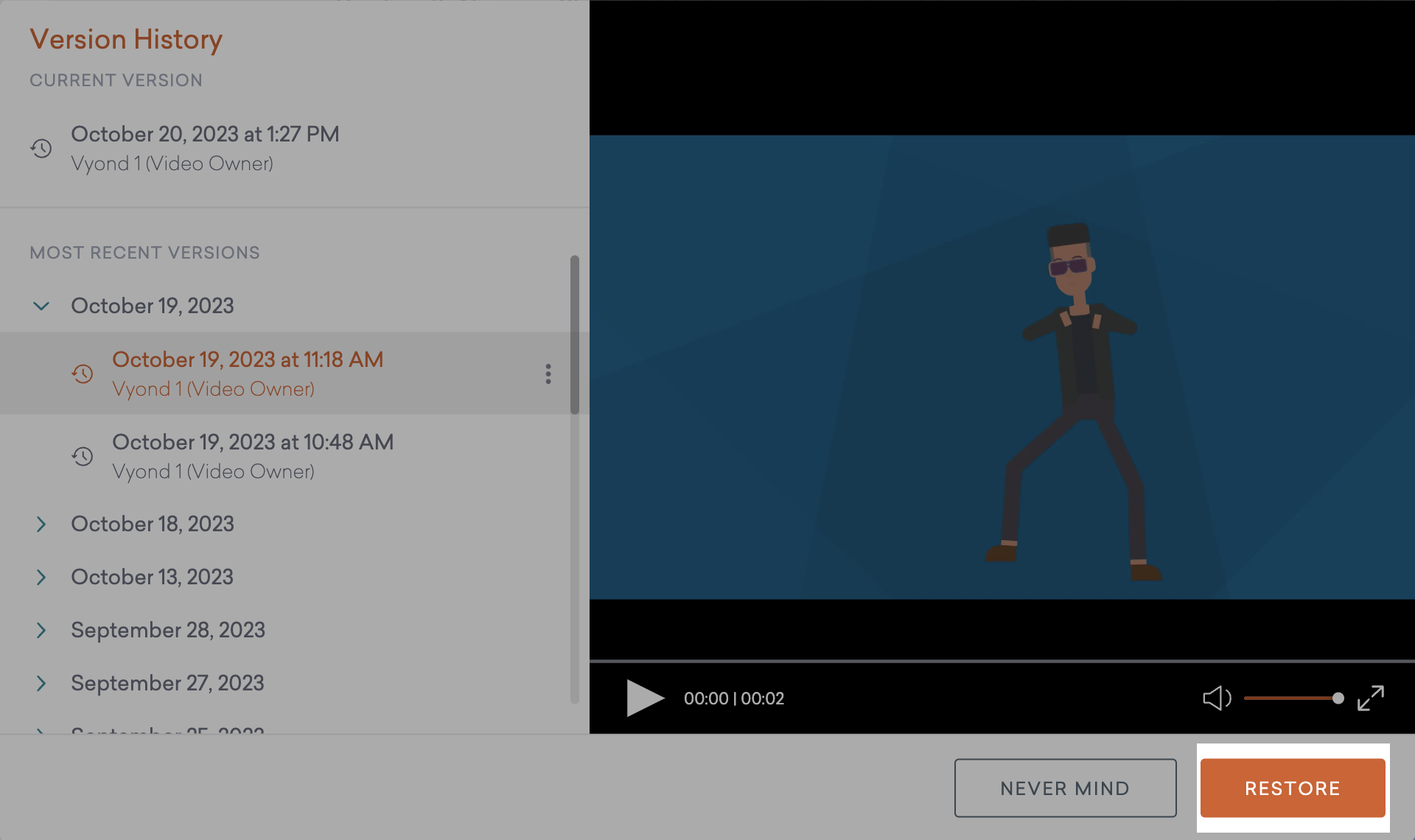Click the restore clock icon beside 10:48 AM version
Viewport: 1415px width, 840px height.
point(83,455)
